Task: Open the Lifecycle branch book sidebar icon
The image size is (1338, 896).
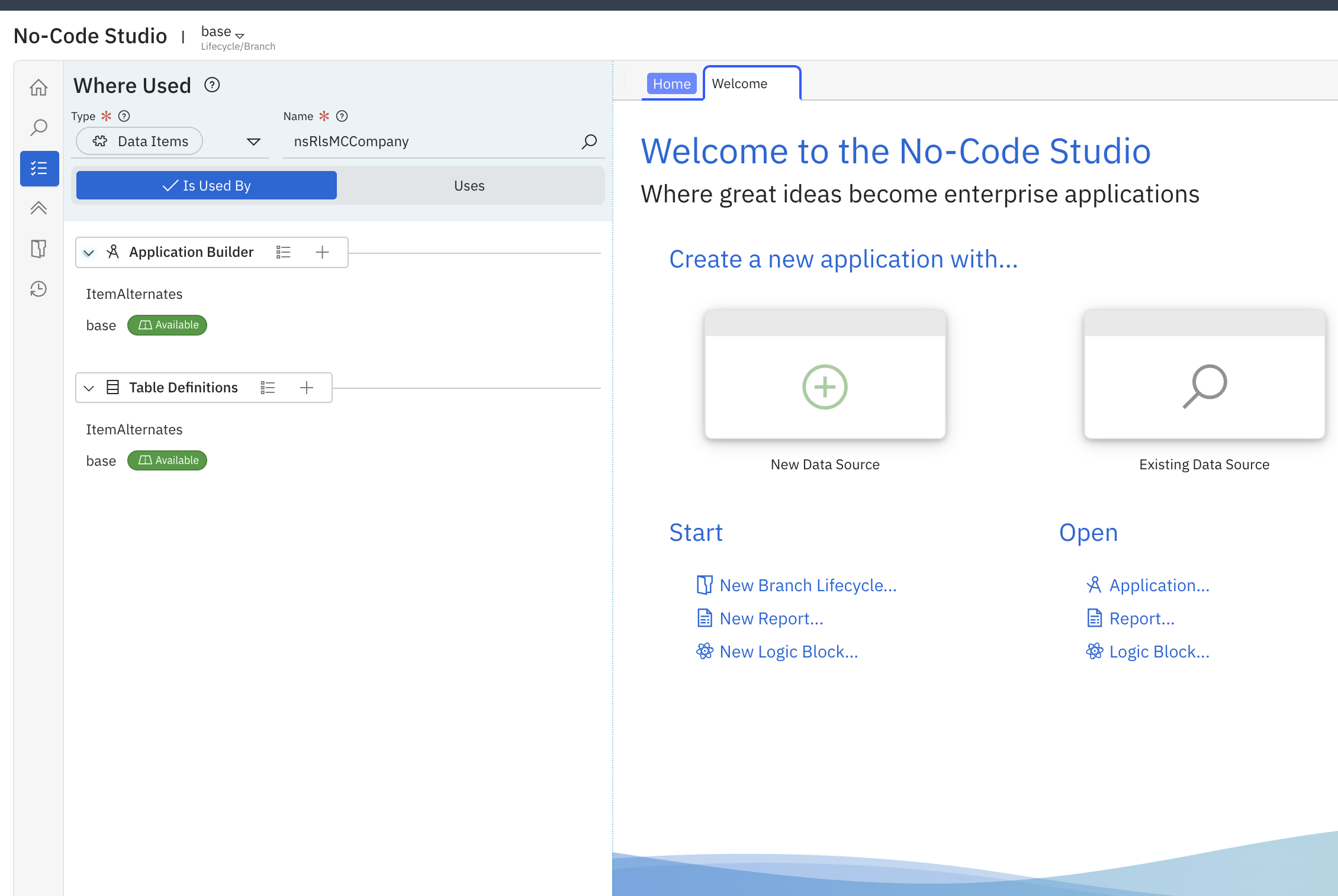Action: click(38, 249)
